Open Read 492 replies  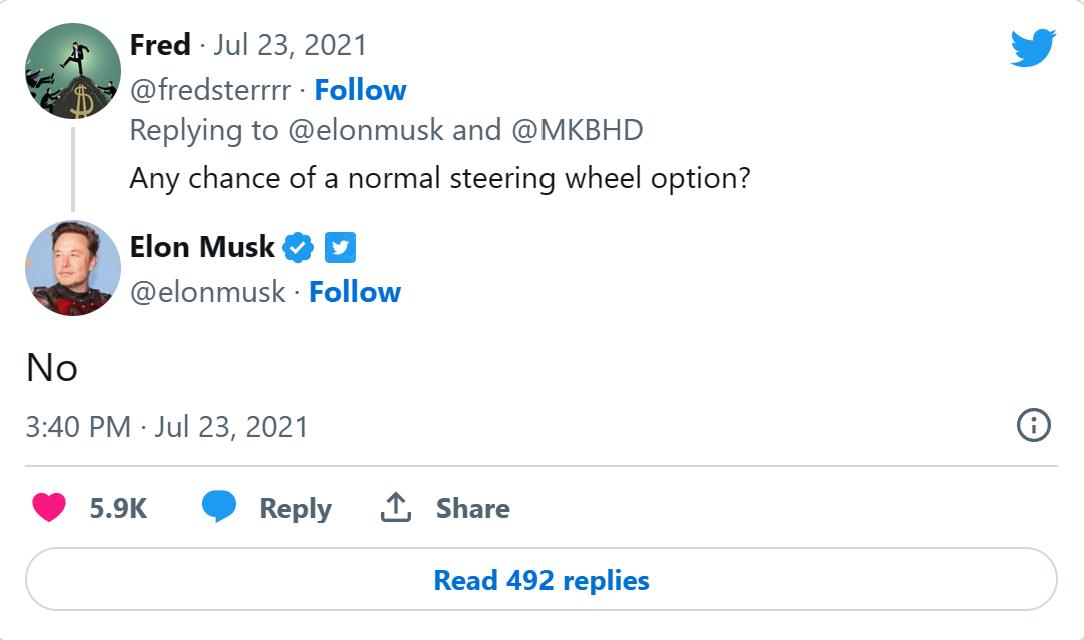click(541, 580)
